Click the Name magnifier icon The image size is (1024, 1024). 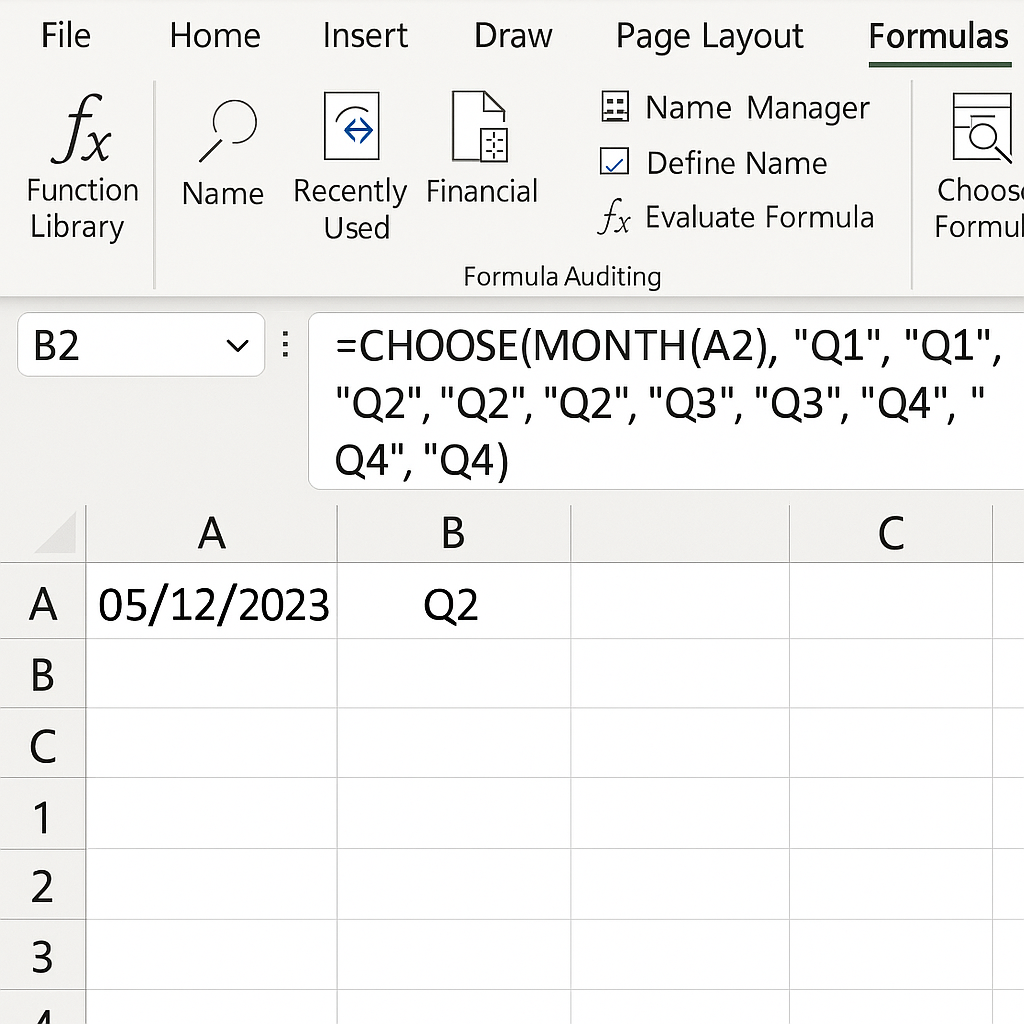227,129
